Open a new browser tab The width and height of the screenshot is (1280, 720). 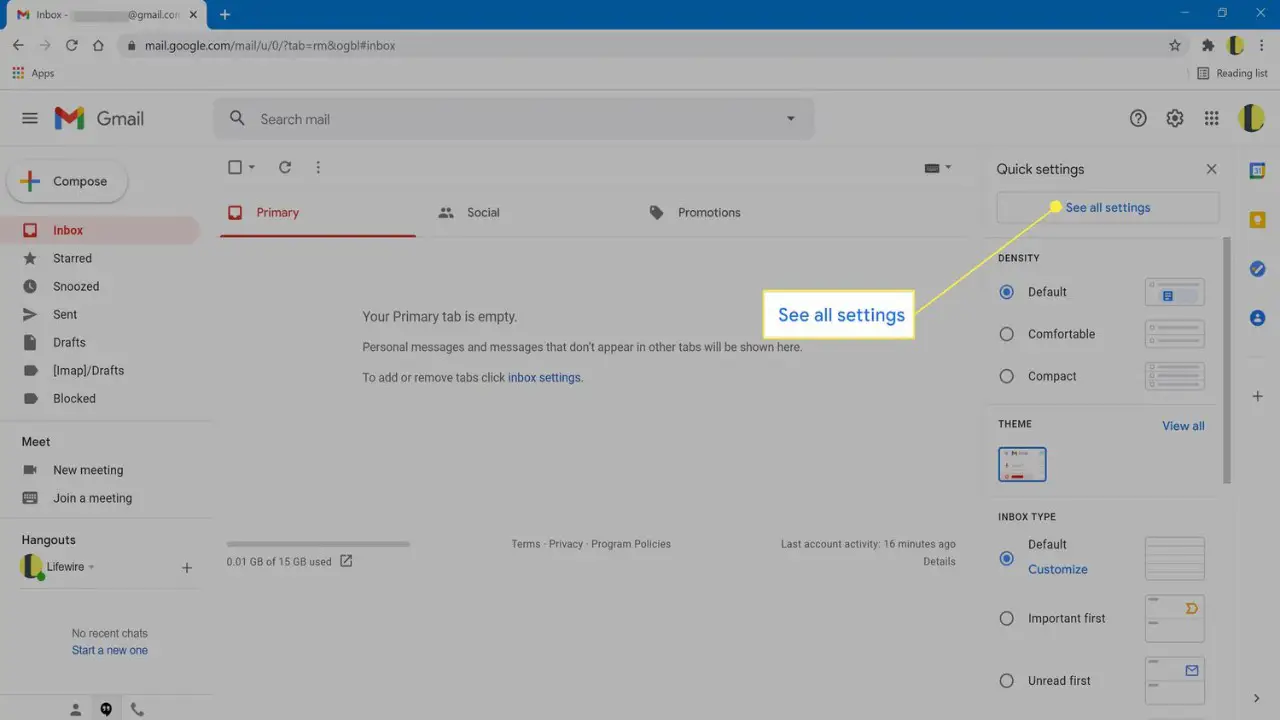[224, 14]
